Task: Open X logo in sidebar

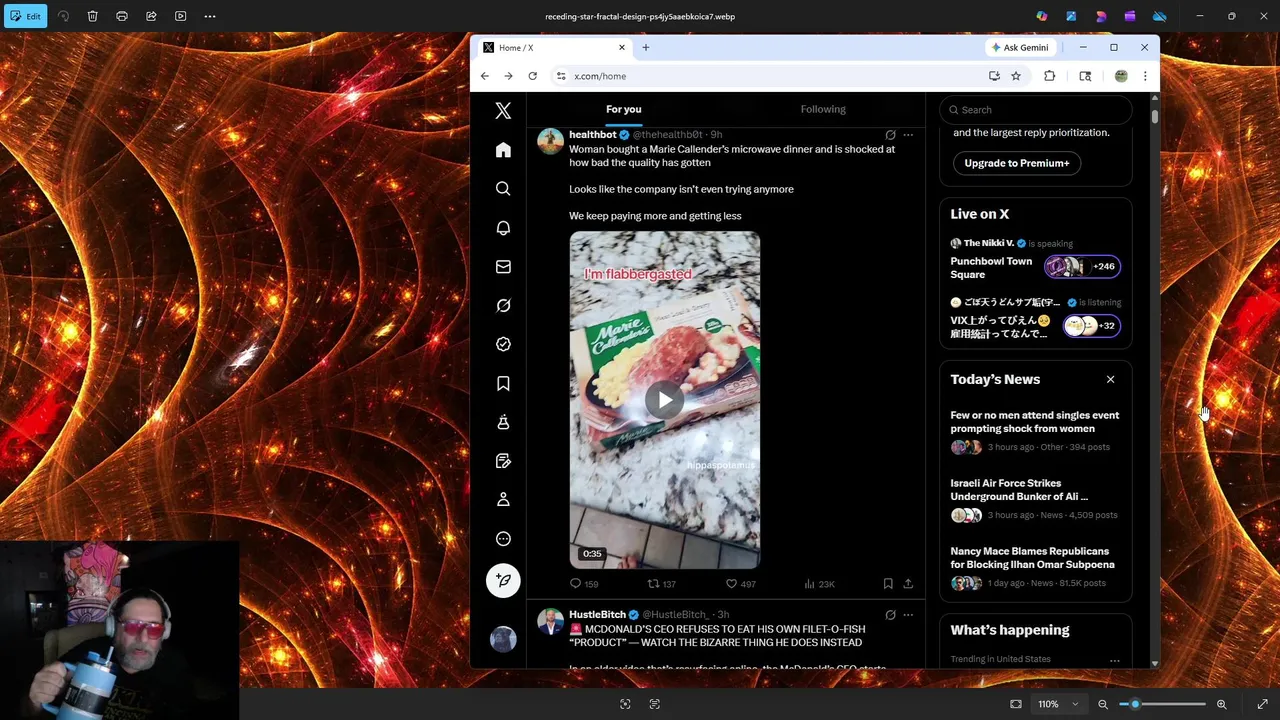Action: click(x=503, y=111)
